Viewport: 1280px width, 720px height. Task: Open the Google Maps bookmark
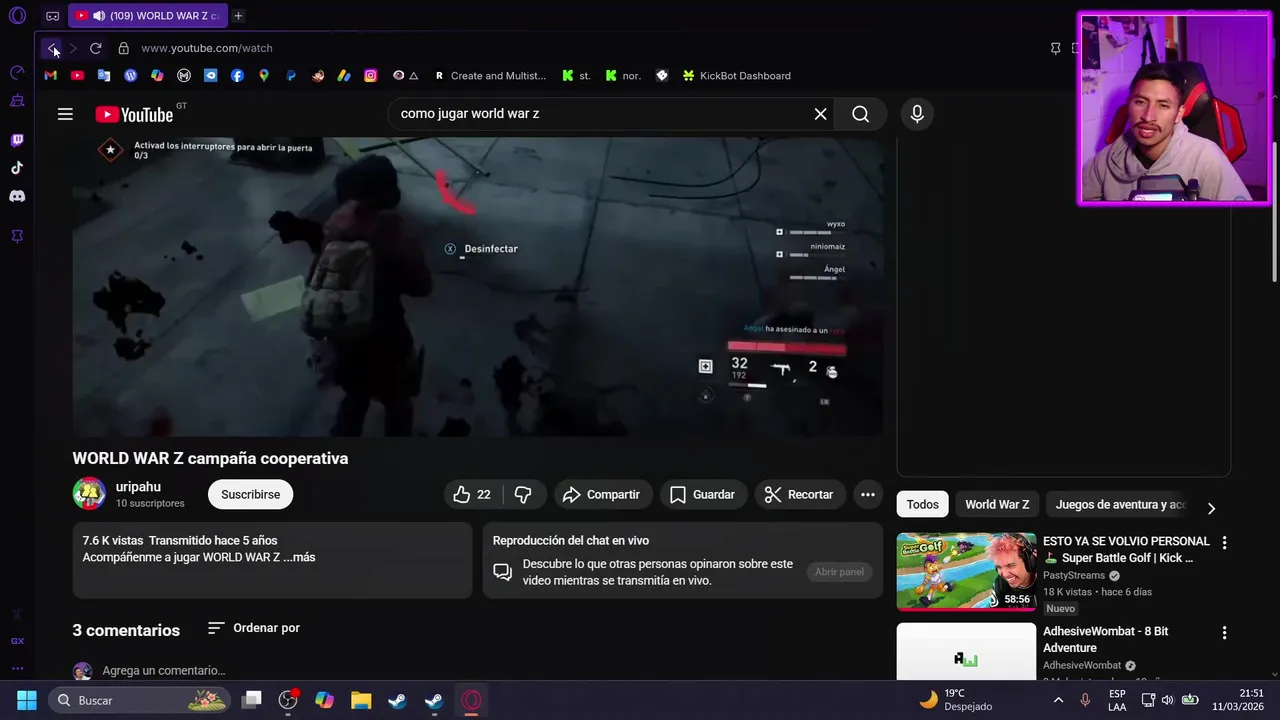(264, 76)
